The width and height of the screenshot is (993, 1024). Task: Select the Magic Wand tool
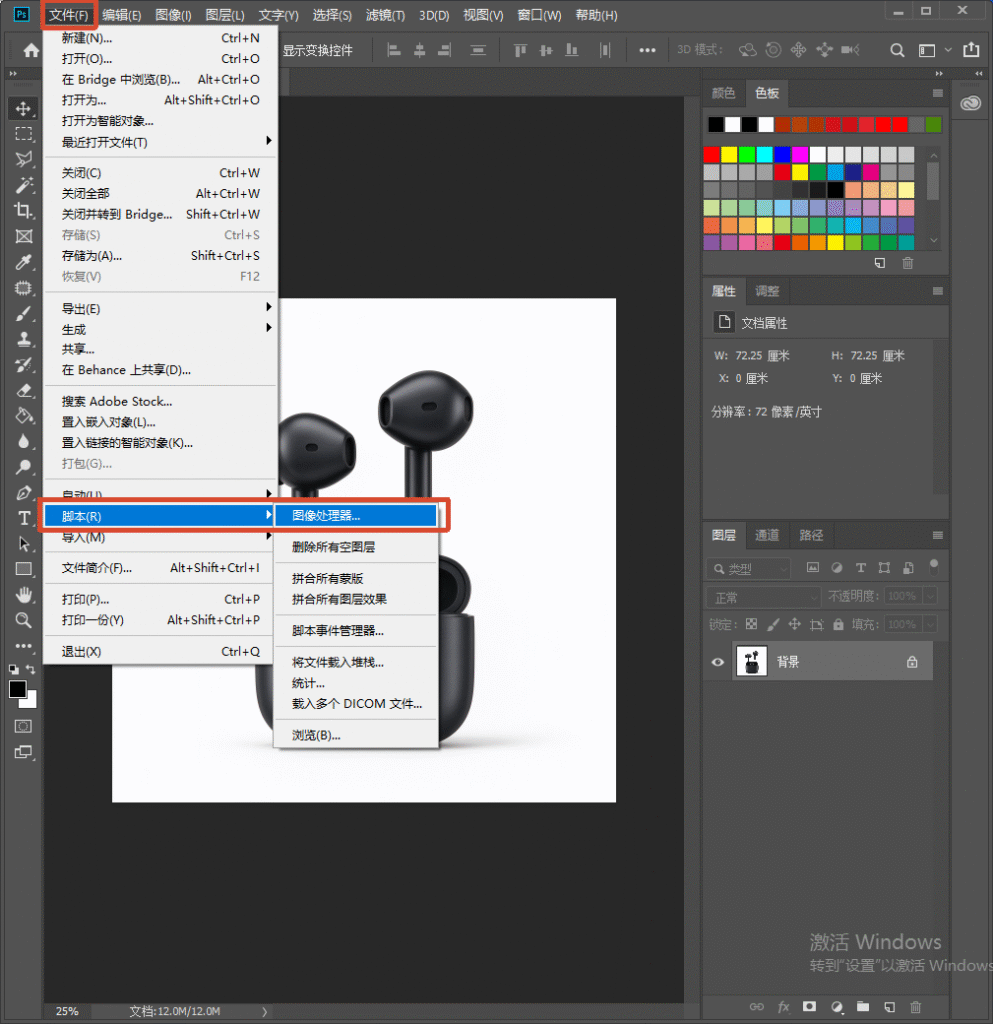[24, 185]
